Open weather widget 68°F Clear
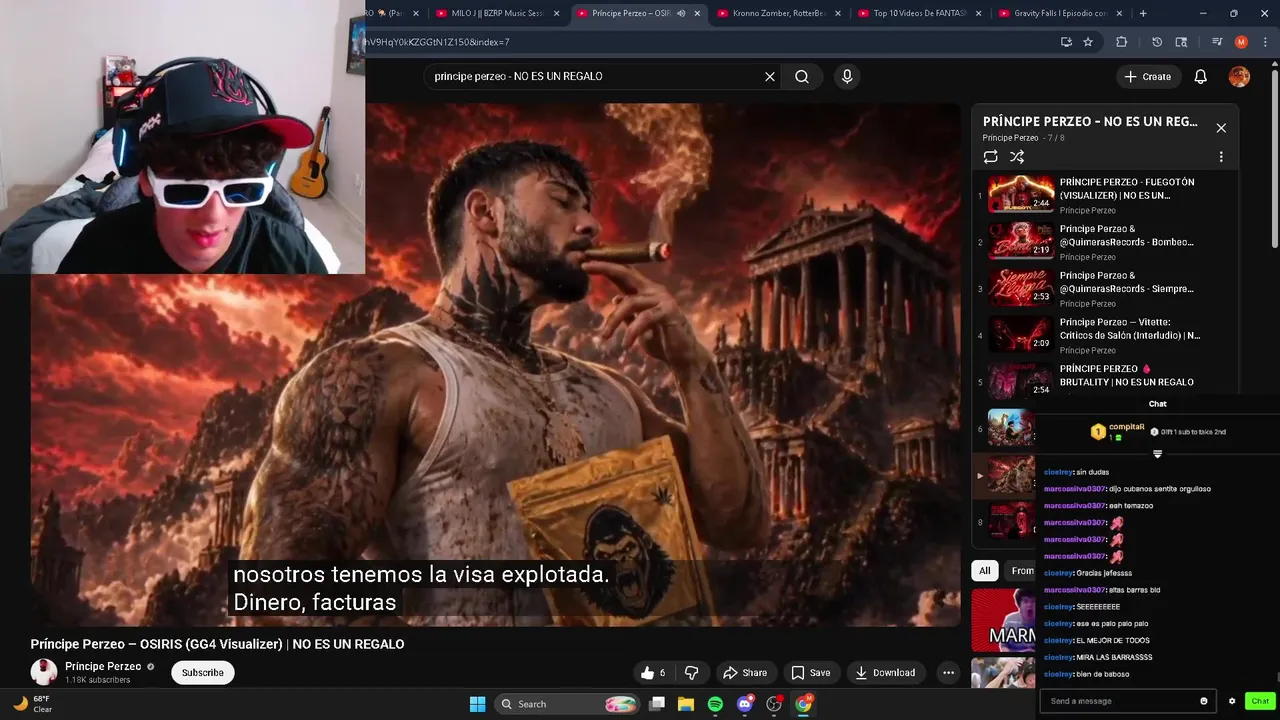 pyautogui.click(x=33, y=704)
